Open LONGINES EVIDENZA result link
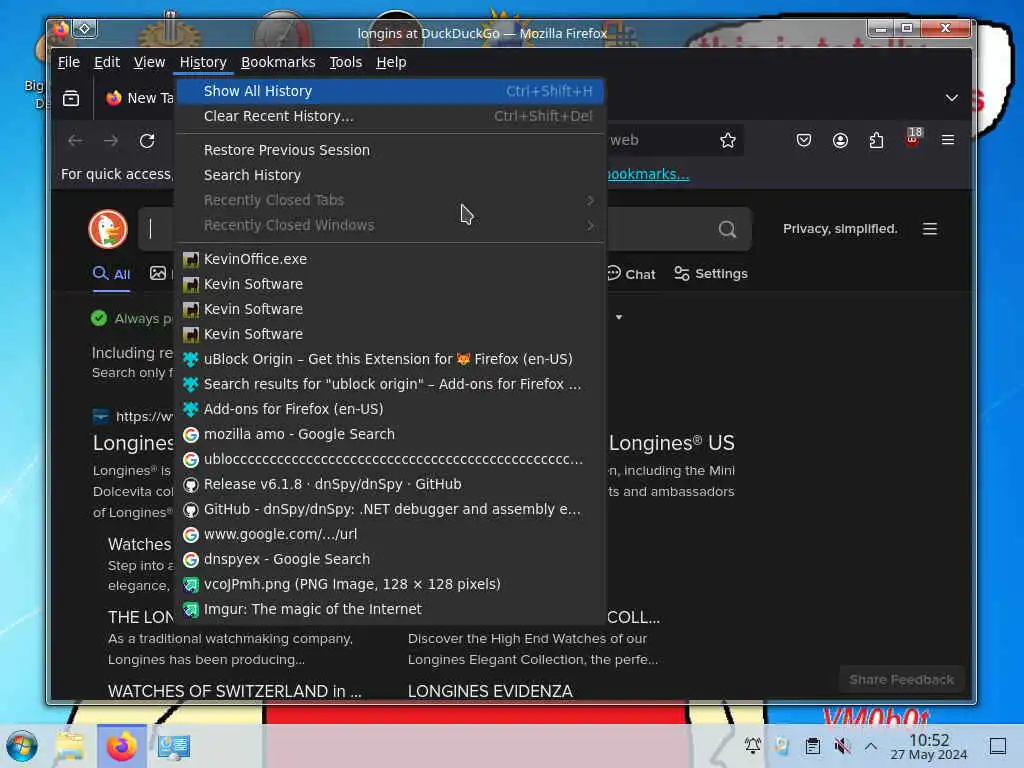Screen dimensions: 1024x768 click(x=490, y=691)
